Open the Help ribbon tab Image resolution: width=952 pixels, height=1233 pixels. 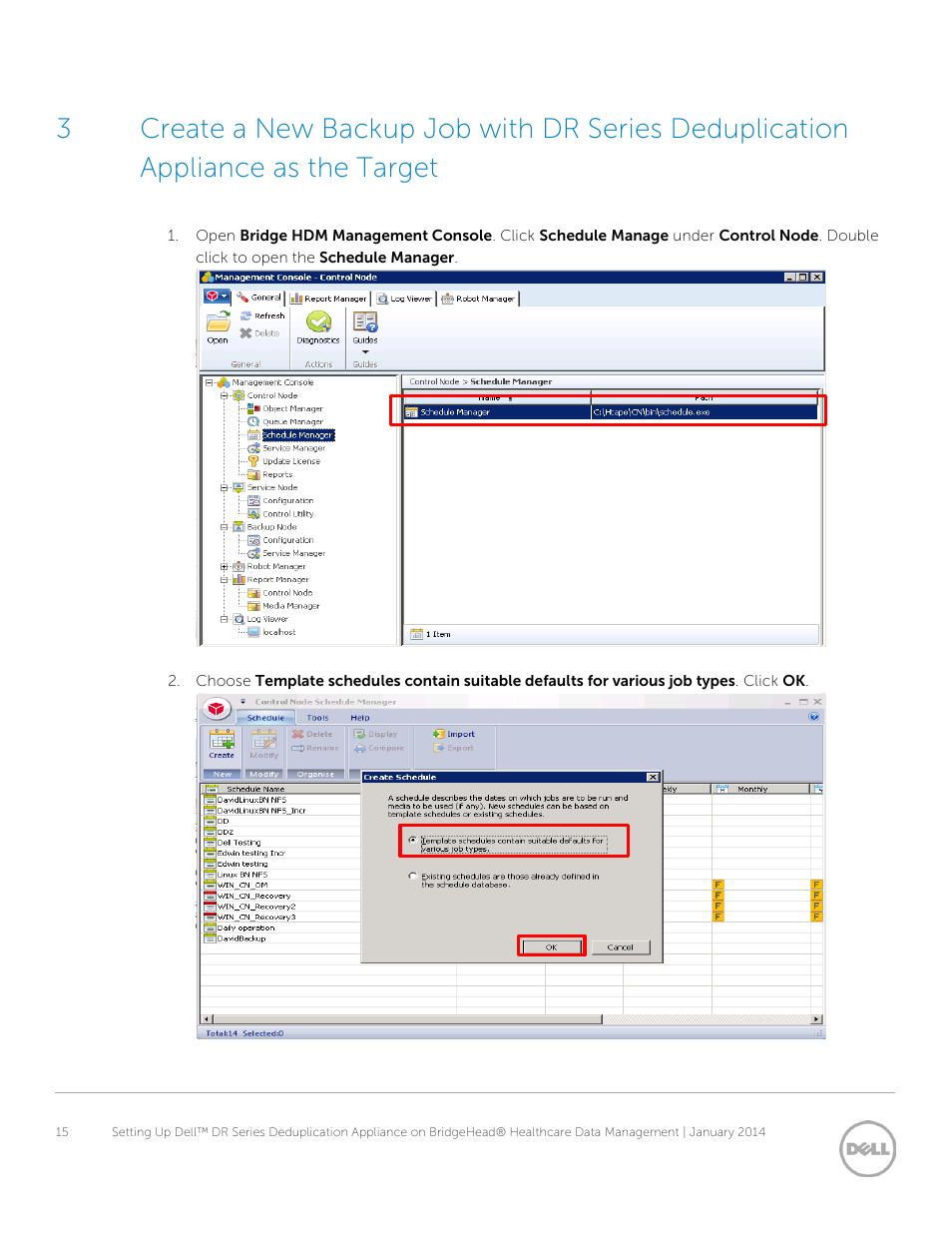360,718
